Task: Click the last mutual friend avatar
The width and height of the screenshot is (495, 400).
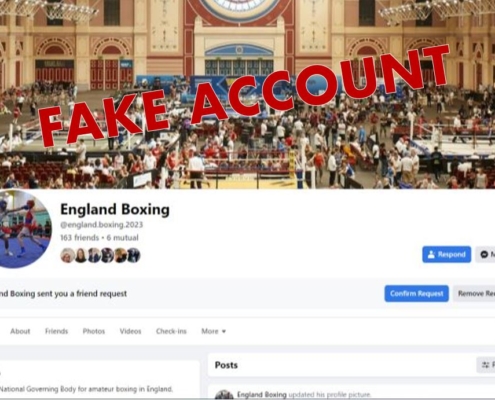Action: click(x=133, y=255)
